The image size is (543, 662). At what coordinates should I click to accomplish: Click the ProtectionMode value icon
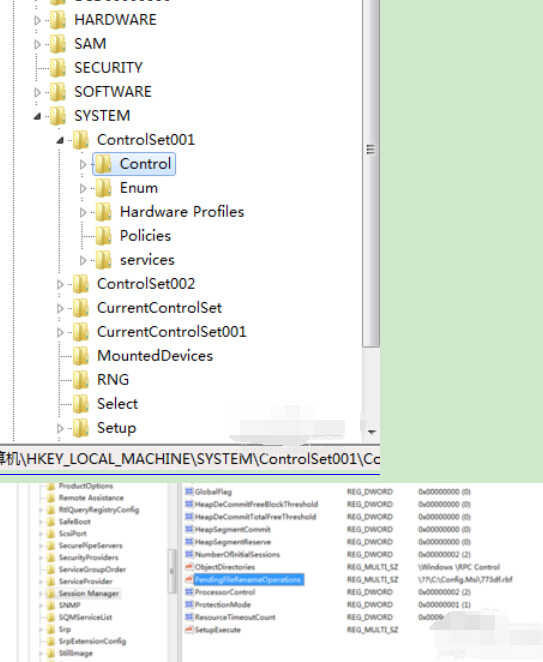(x=189, y=605)
